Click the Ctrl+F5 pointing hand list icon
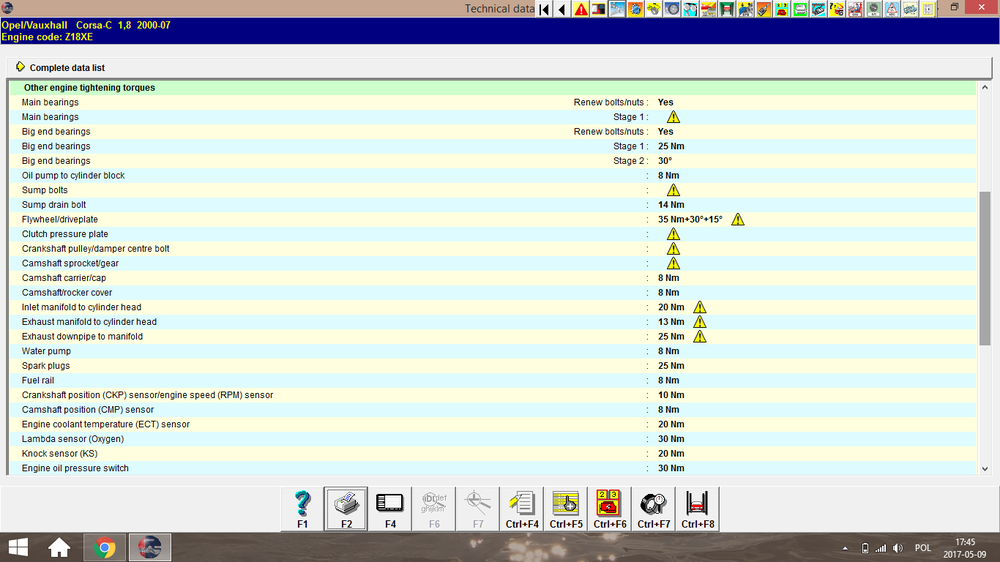The height and width of the screenshot is (562, 1000). point(566,508)
